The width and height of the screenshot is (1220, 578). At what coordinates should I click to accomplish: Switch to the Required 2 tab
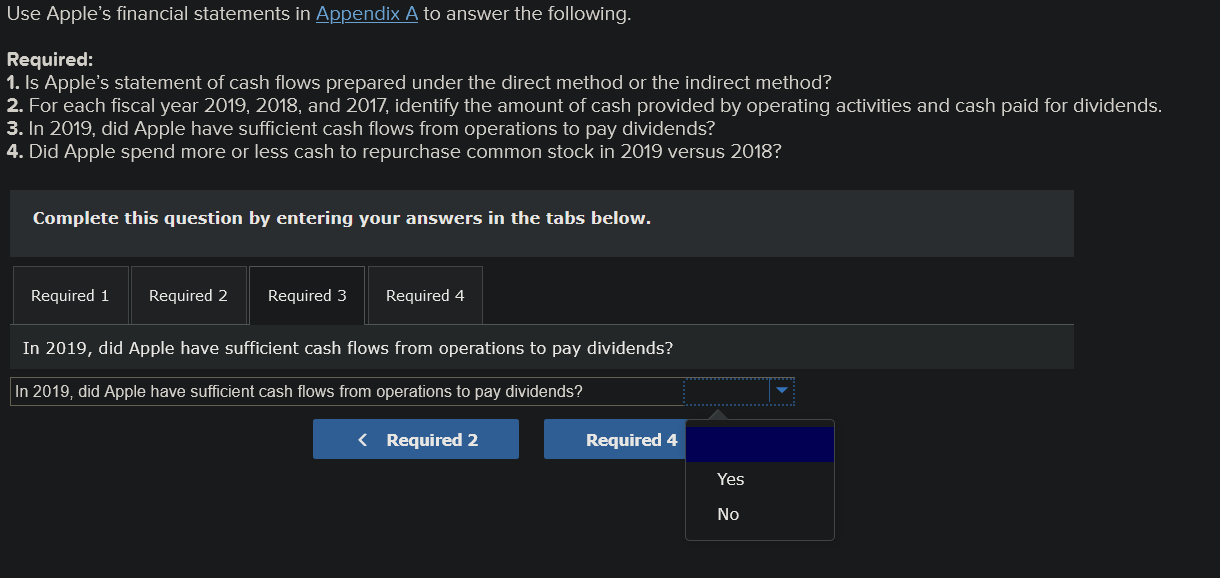188,295
